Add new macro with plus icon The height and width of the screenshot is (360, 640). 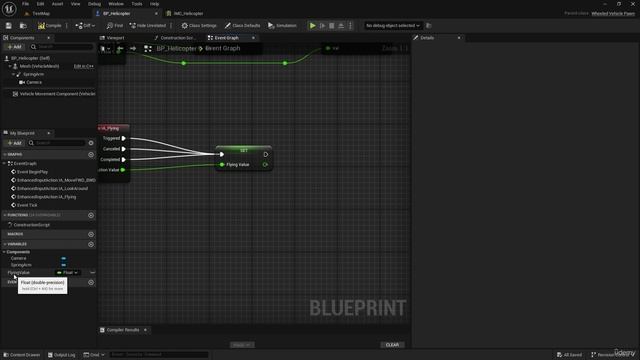(91, 234)
